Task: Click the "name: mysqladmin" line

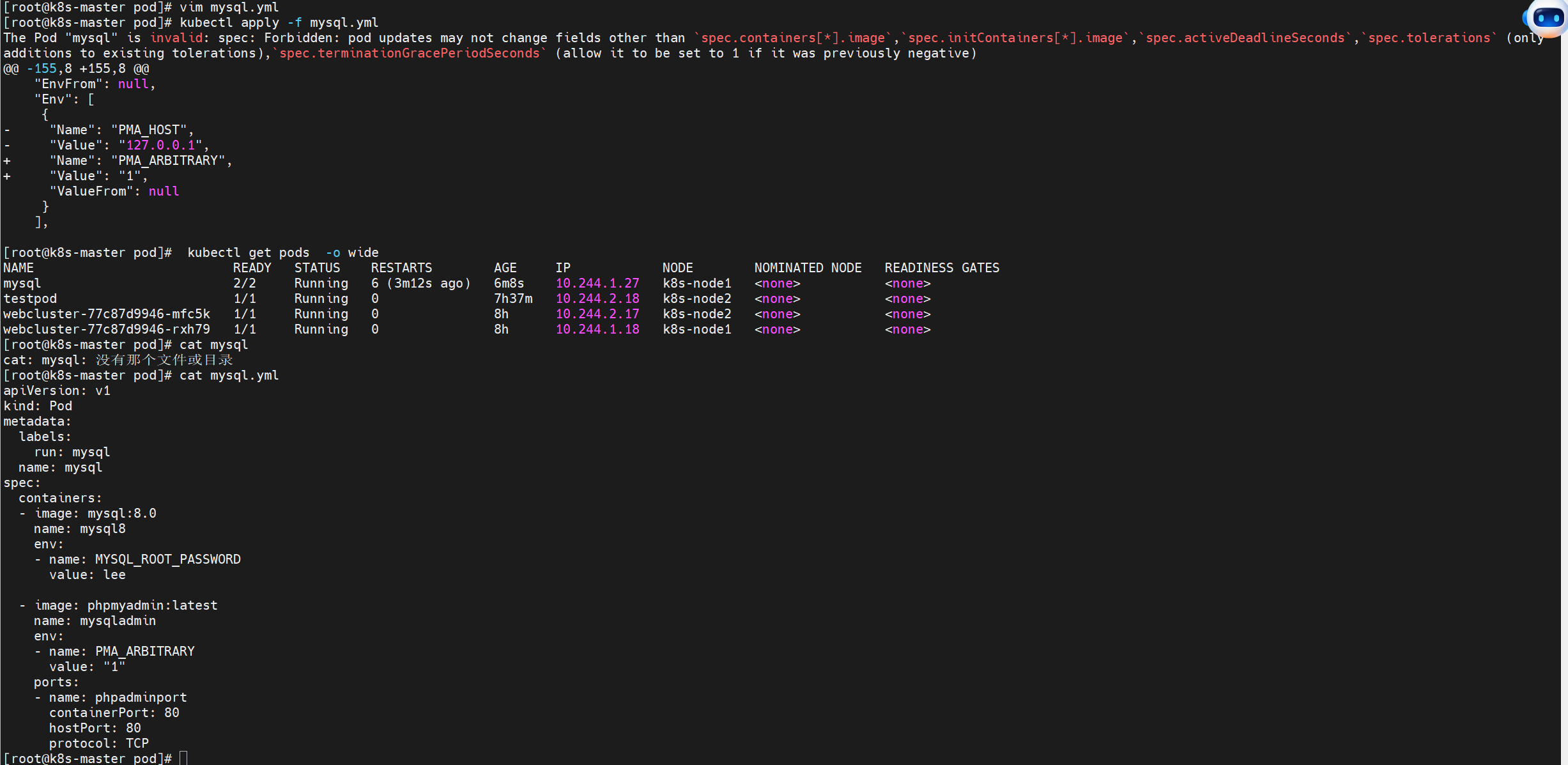Action: 95,621
